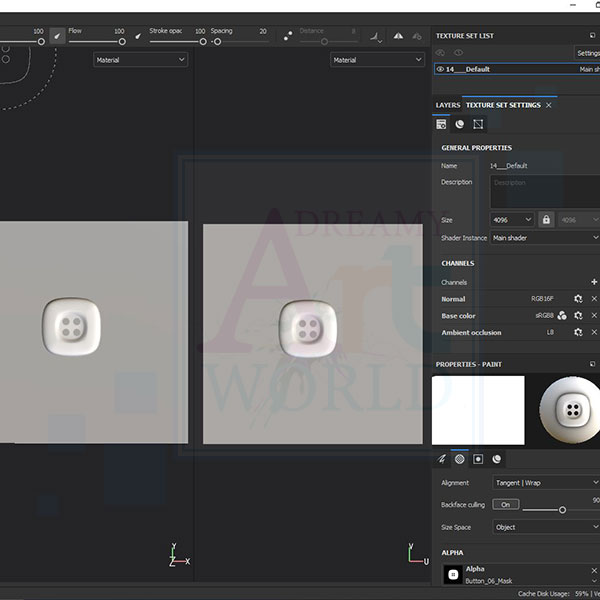Click the Base color channel color-space icon

coord(562,316)
